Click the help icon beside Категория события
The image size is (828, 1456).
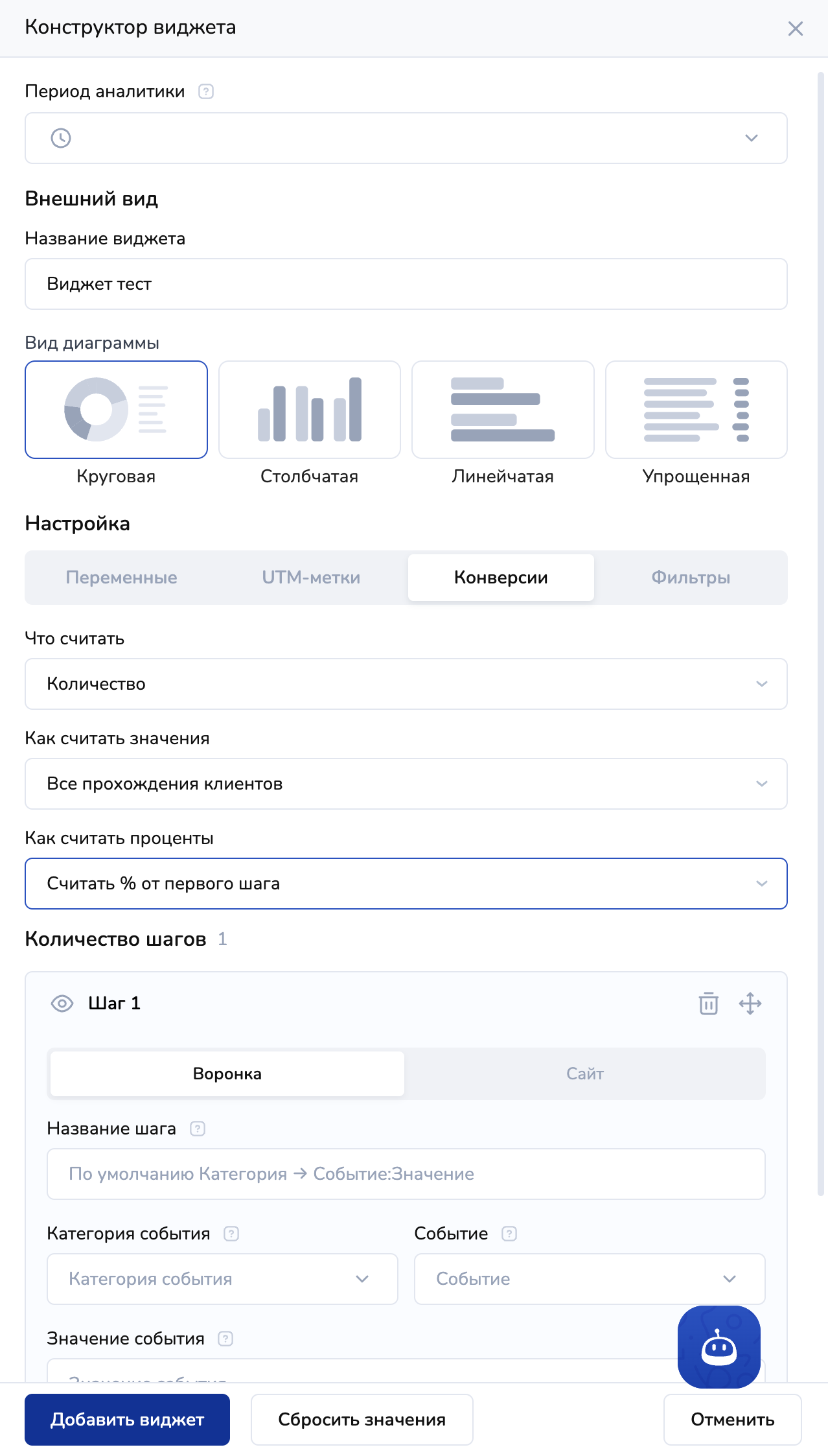pyautogui.click(x=231, y=1234)
